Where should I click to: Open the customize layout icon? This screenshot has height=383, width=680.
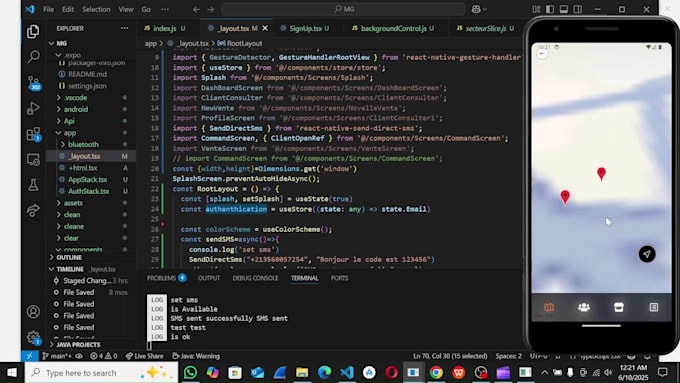point(536,9)
